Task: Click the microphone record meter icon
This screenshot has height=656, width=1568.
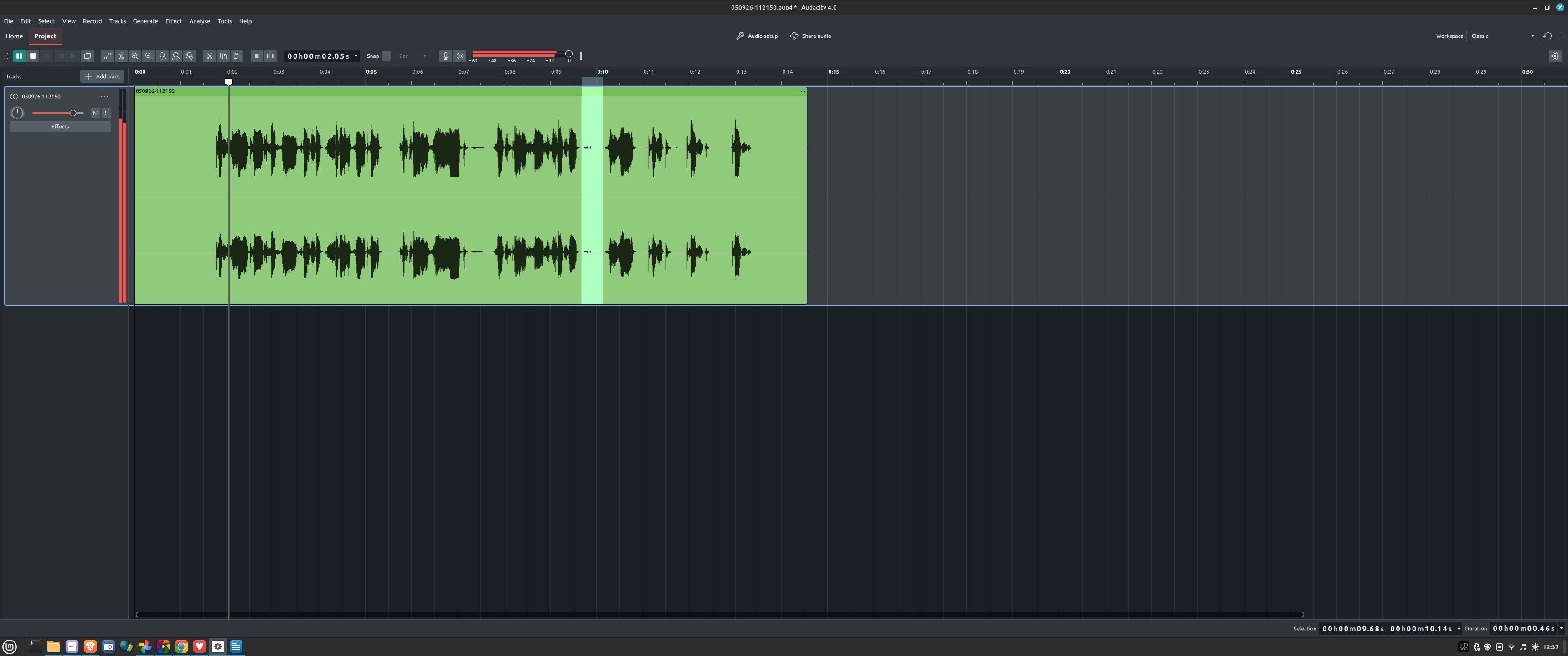Action: [x=446, y=56]
